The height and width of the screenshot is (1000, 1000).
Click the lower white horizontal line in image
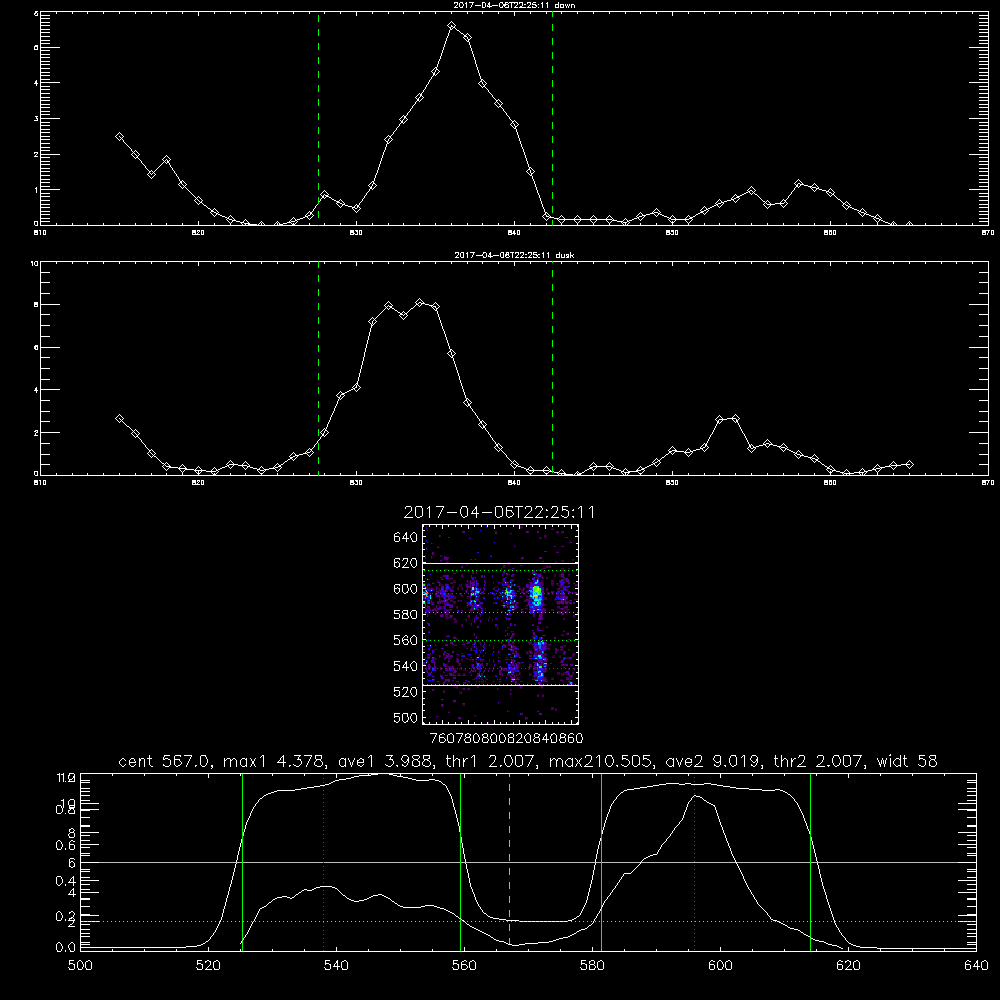pyautogui.click(x=500, y=685)
